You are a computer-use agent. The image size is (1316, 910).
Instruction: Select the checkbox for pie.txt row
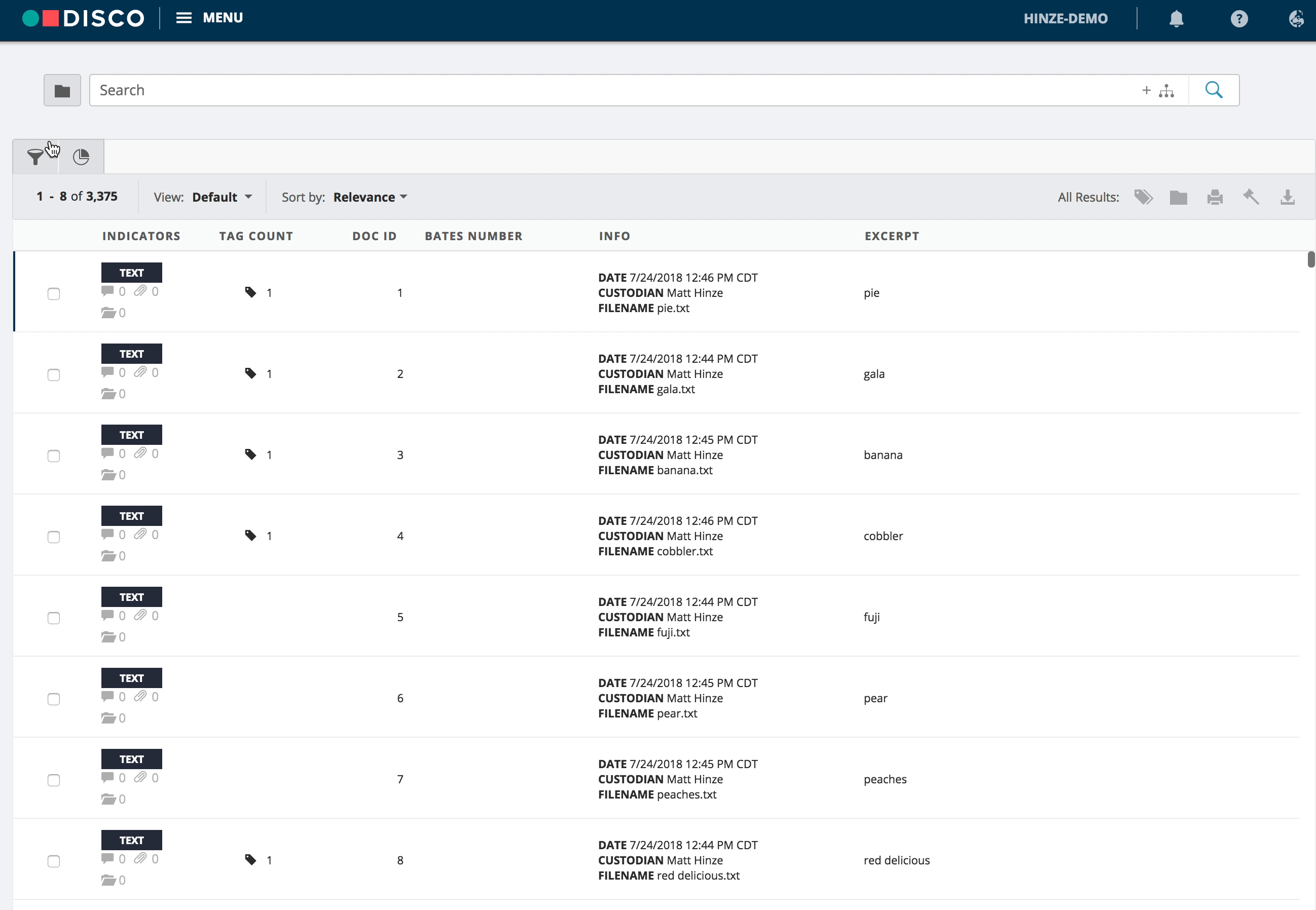click(x=54, y=294)
